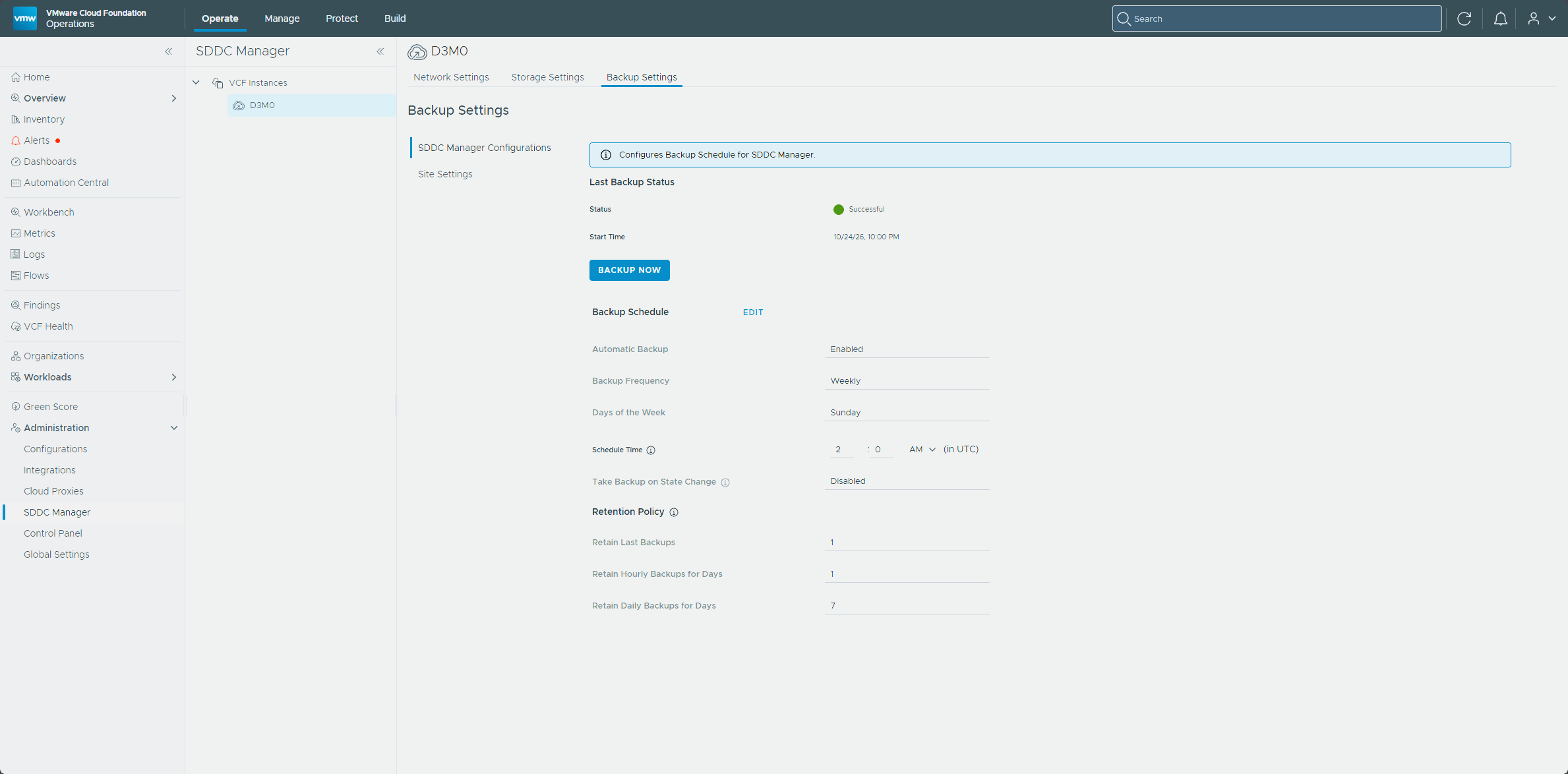Click the Alerts bell icon in the sidebar
The height and width of the screenshot is (774, 1568).
16,140
